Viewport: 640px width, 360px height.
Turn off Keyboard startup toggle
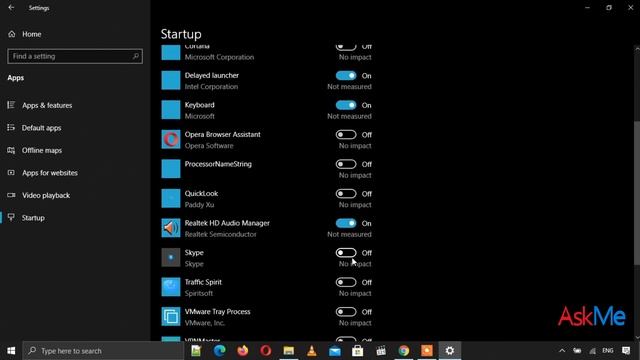tap(346, 105)
